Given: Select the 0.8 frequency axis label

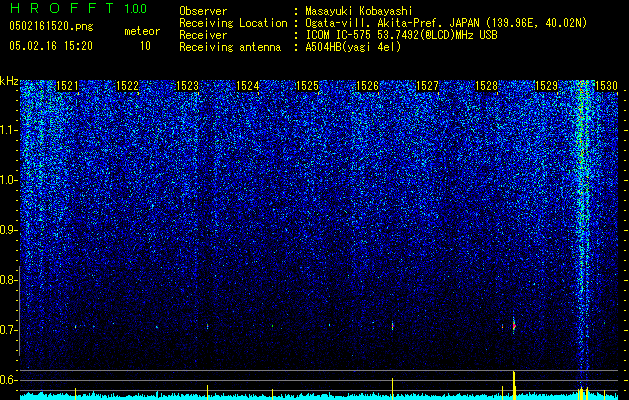Looking at the screenshot, I should coord(8,280).
